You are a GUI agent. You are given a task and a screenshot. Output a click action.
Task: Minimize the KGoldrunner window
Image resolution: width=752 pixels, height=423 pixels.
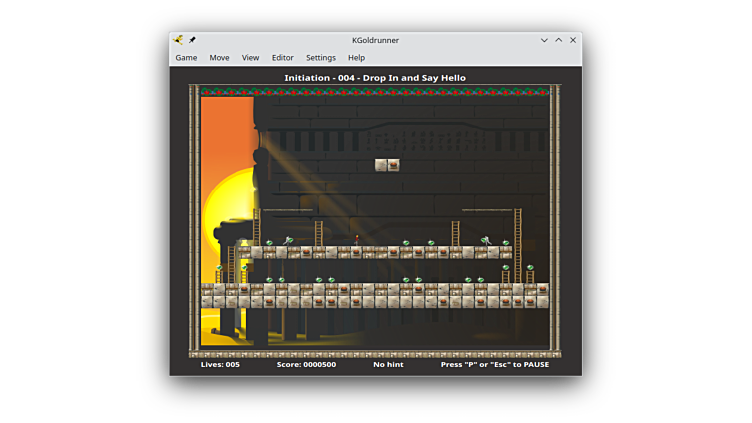point(544,40)
